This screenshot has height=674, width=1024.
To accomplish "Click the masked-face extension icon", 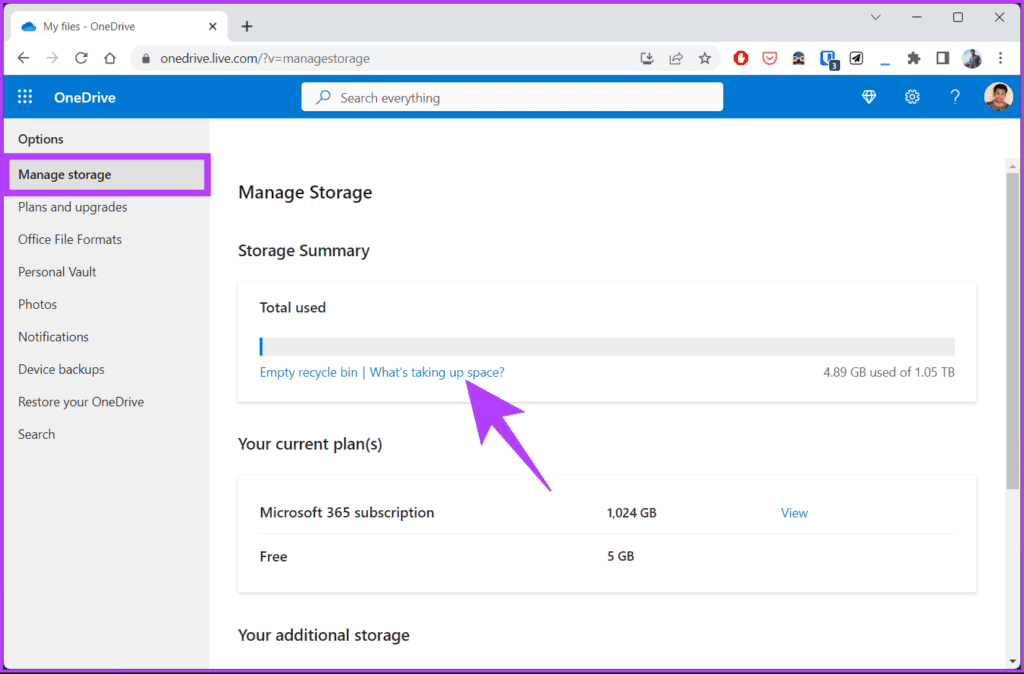I will (799, 58).
